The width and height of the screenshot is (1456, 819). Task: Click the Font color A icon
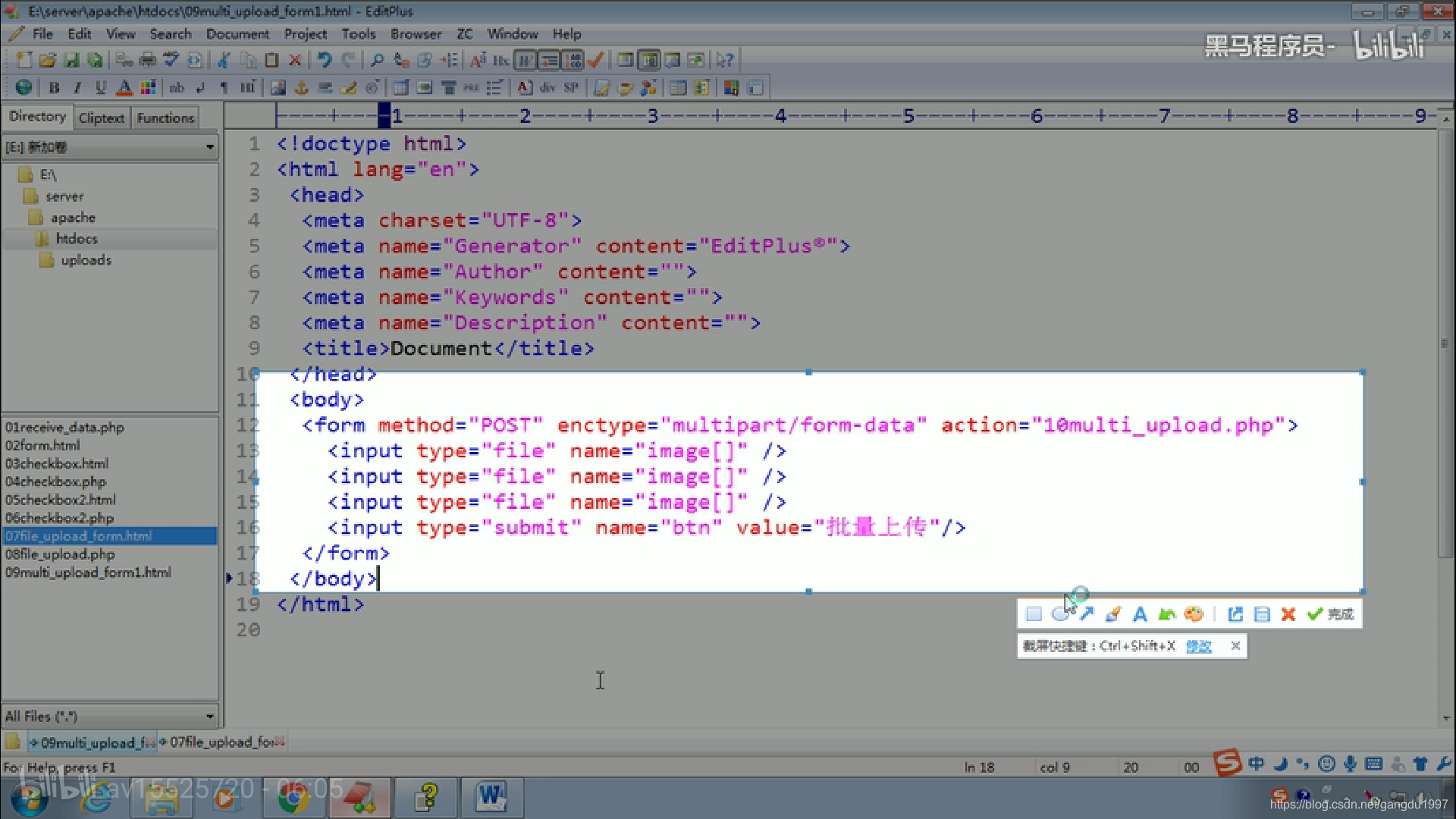[124, 87]
